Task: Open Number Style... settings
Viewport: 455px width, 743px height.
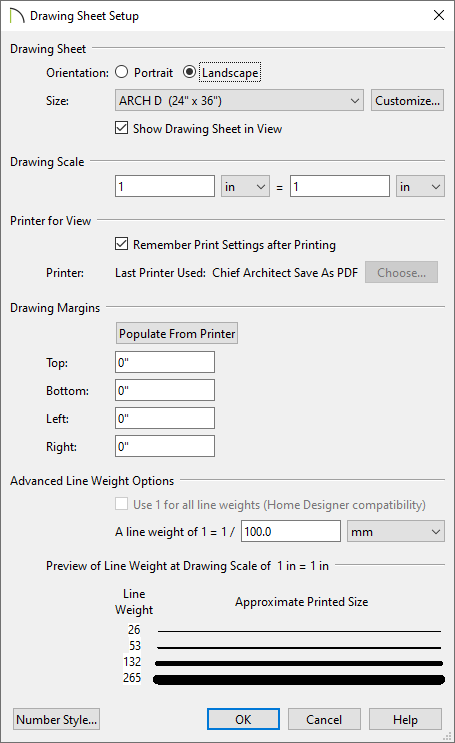Action: tap(56, 719)
